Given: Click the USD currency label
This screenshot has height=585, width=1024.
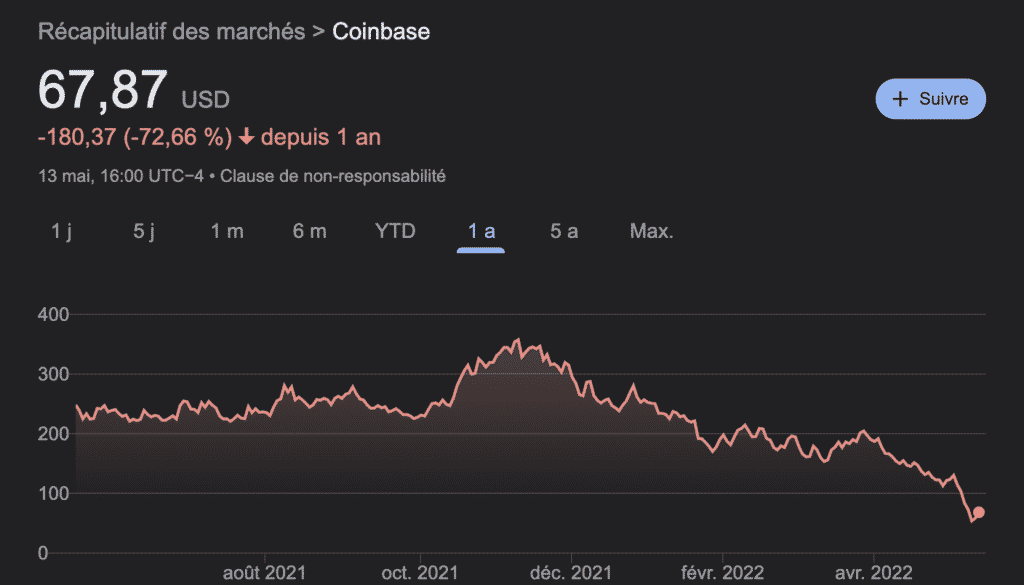Looking at the screenshot, I should click(x=205, y=100).
